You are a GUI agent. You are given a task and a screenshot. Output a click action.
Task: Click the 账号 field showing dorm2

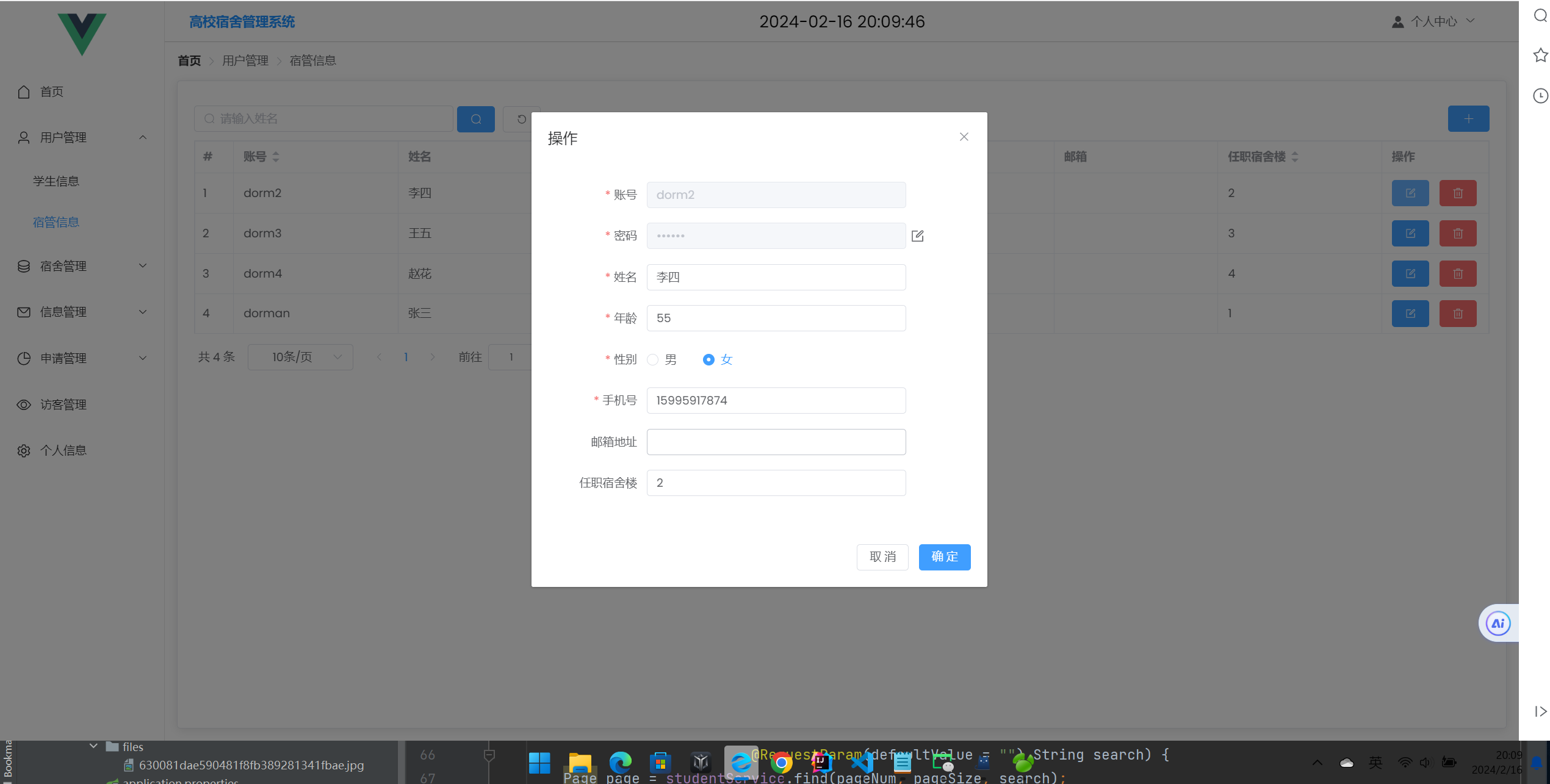(776, 195)
